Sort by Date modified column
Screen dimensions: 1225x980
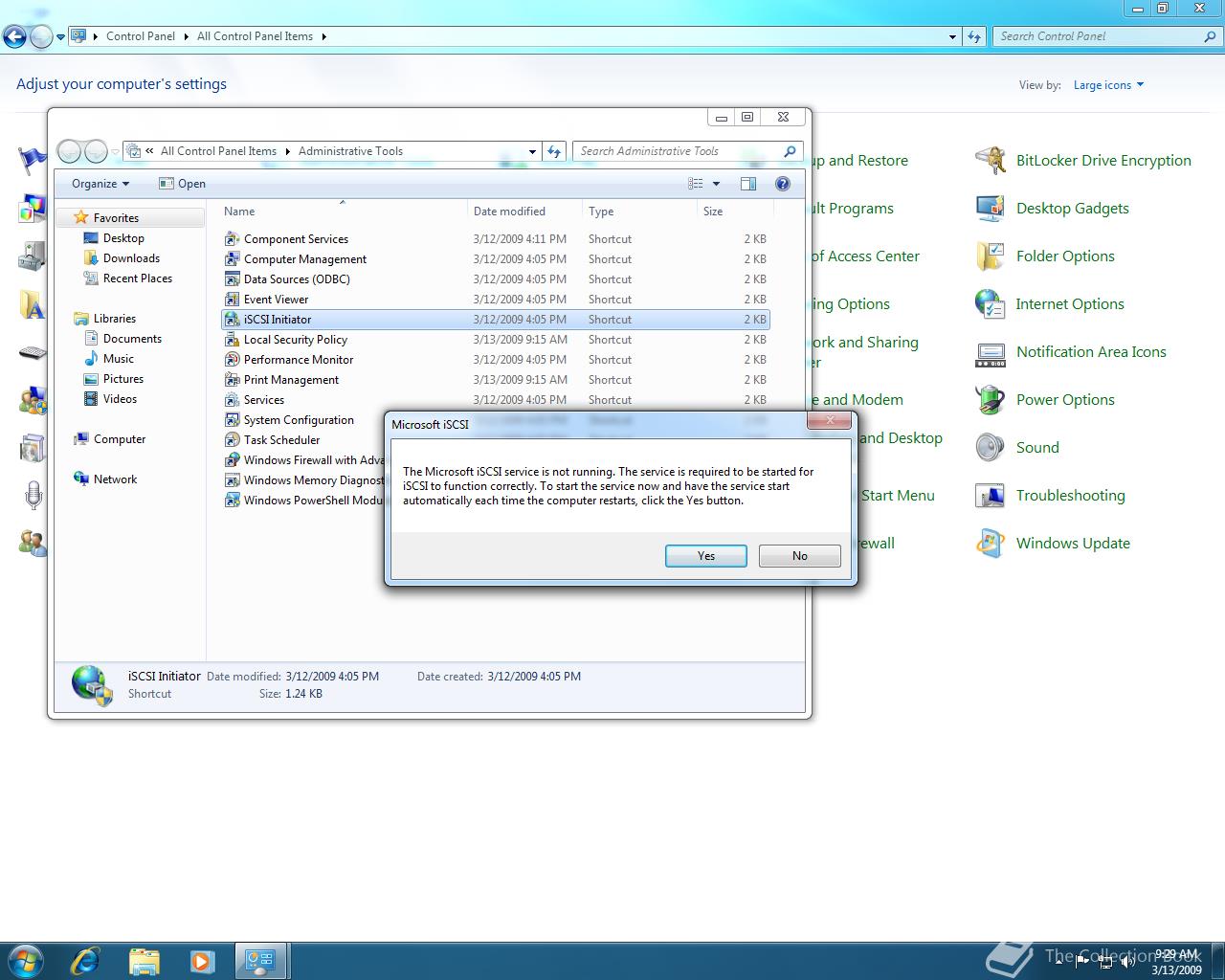point(524,212)
